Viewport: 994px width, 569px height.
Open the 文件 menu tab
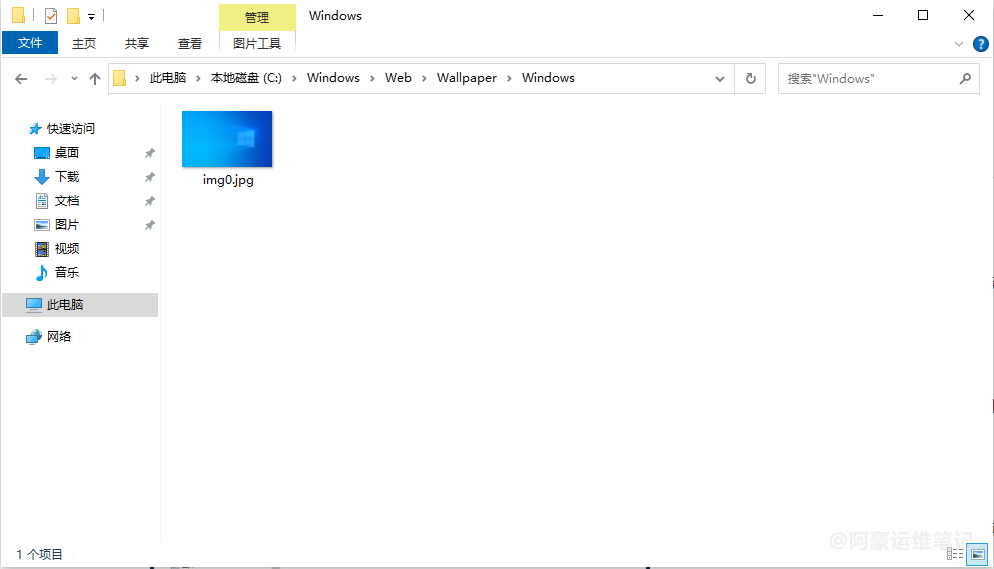30,43
